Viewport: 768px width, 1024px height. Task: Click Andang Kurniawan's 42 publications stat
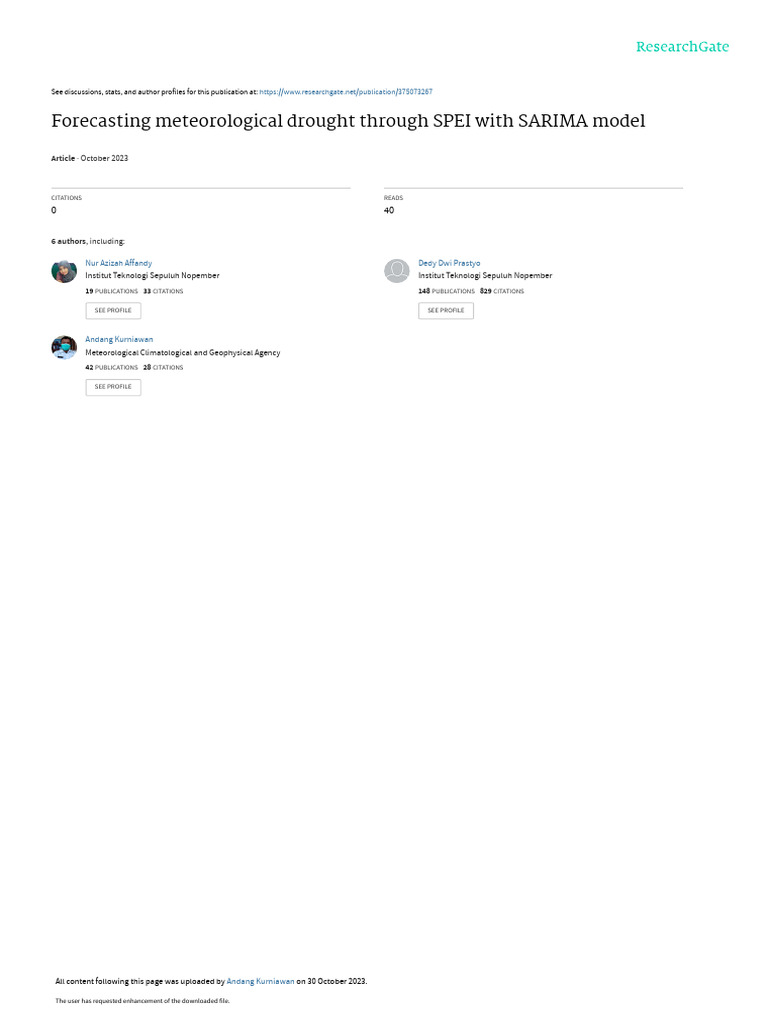(112, 368)
